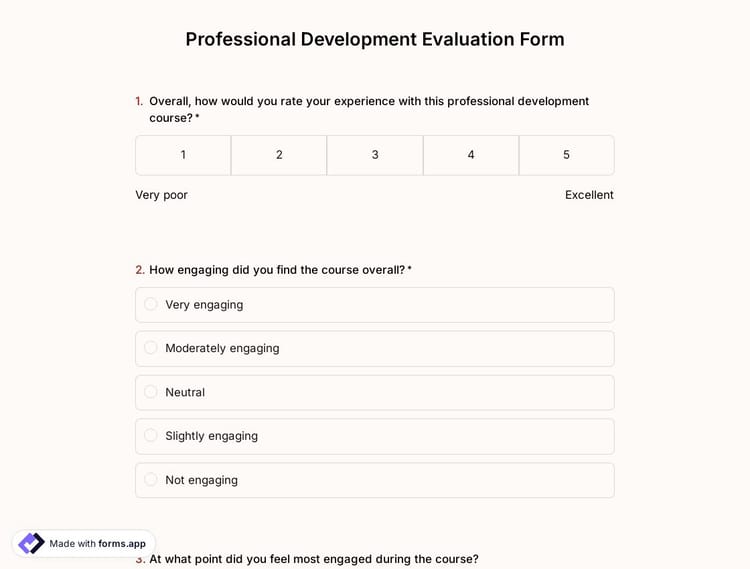
Task: Select rating 3 for overall experience
Action: tap(375, 155)
